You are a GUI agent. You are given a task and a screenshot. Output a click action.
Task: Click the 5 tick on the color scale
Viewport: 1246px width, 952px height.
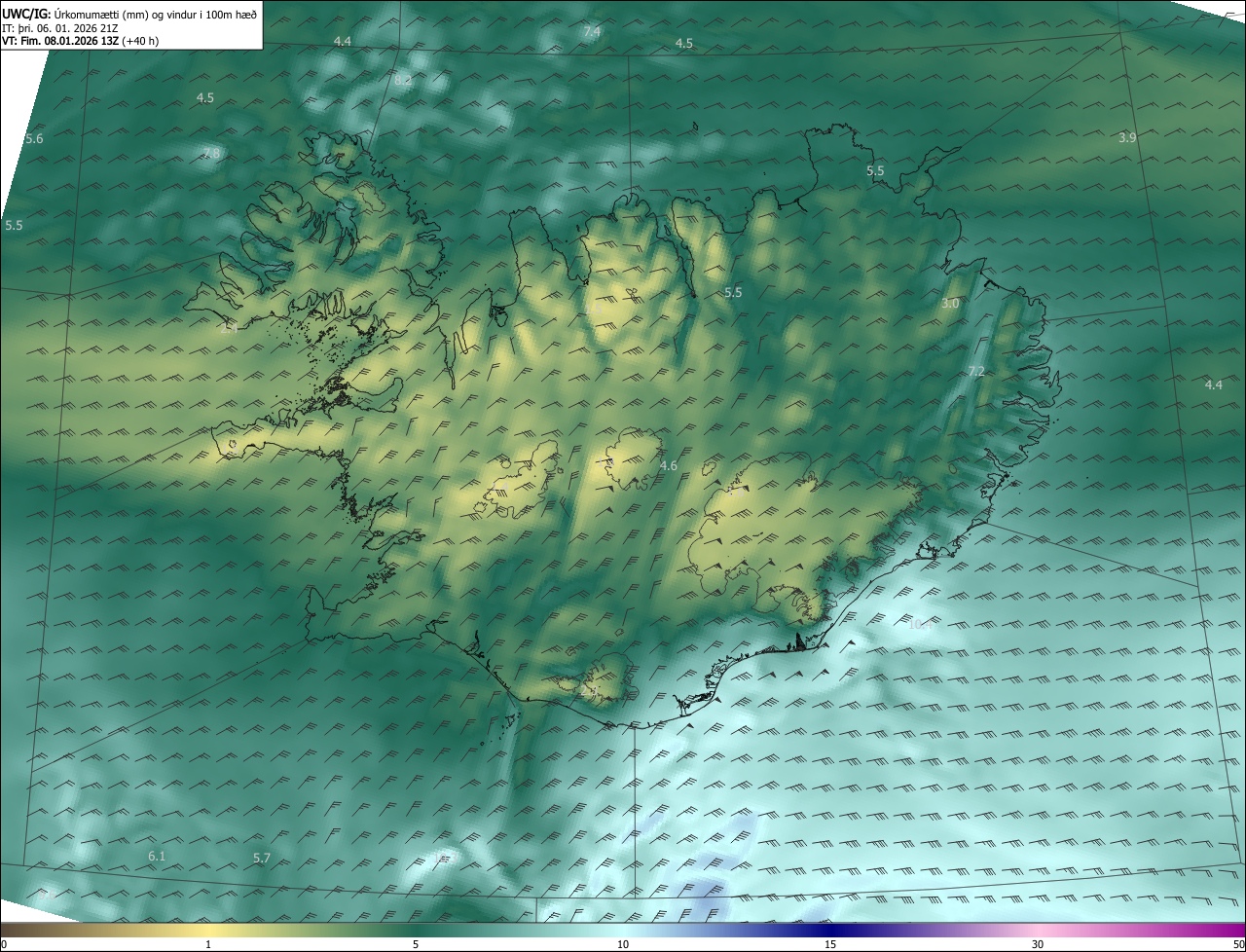coord(416,944)
